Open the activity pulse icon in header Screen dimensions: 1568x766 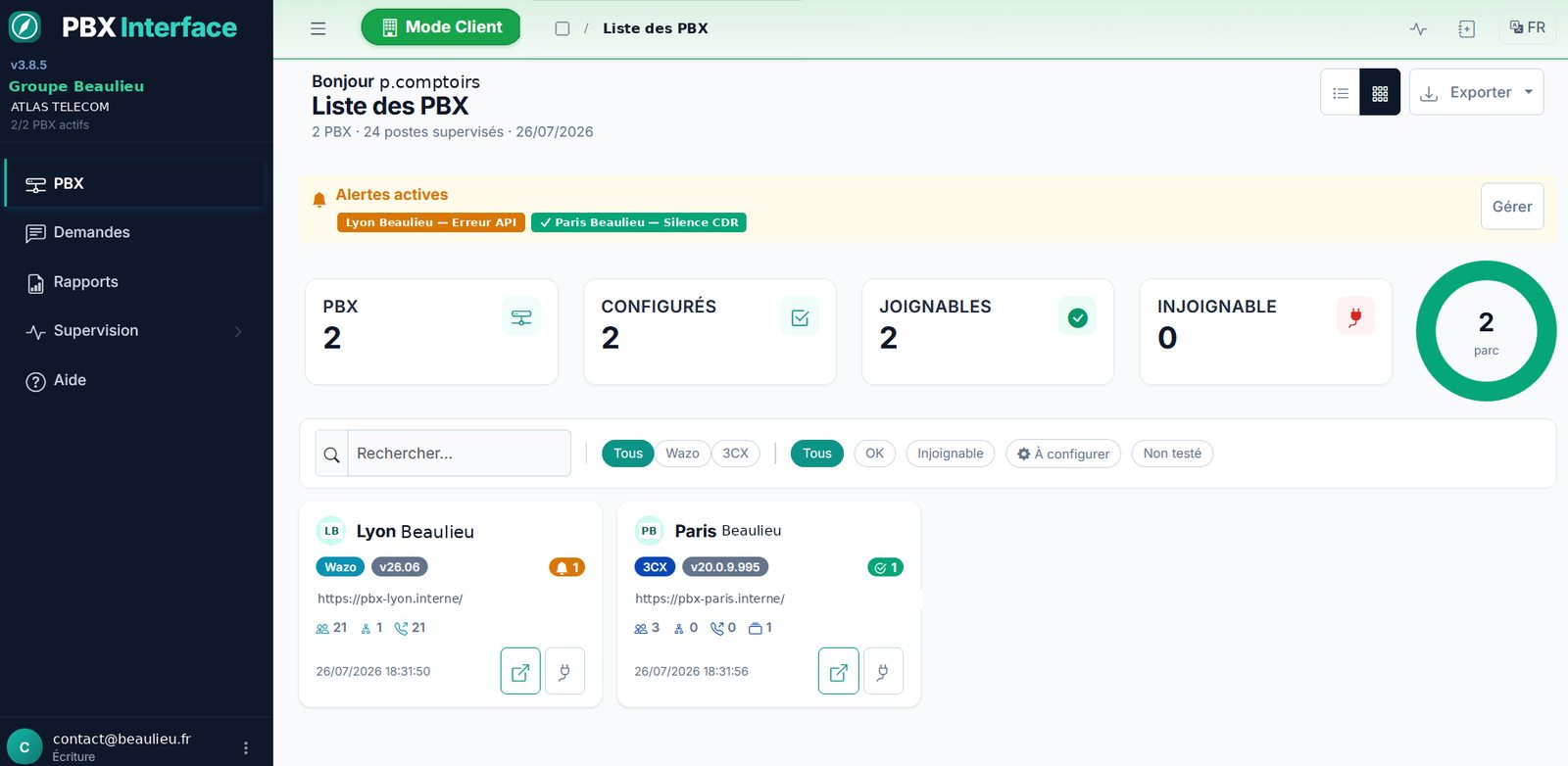(1418, 28)
